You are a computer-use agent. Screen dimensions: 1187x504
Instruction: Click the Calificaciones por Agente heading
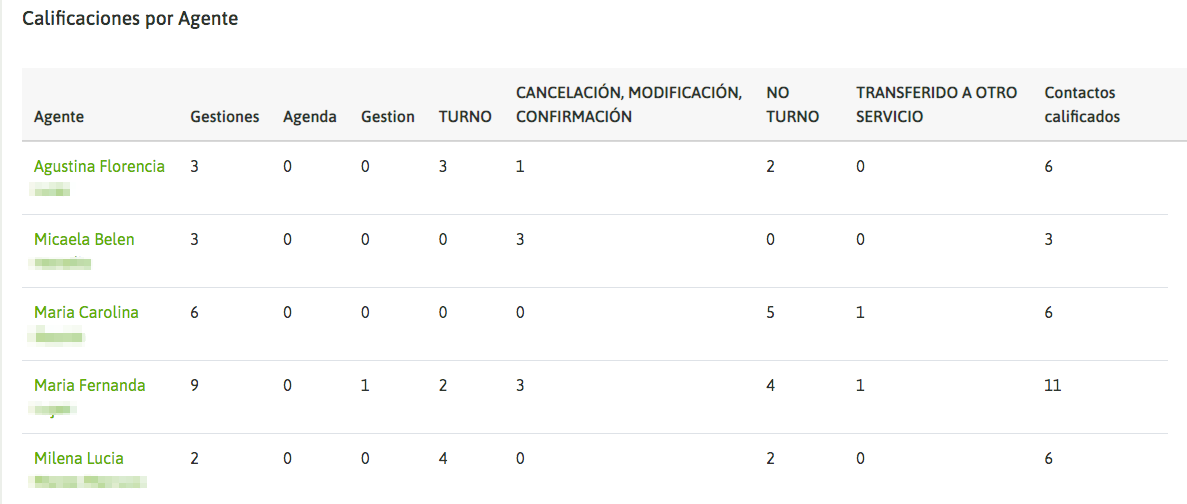pos(130,19)
